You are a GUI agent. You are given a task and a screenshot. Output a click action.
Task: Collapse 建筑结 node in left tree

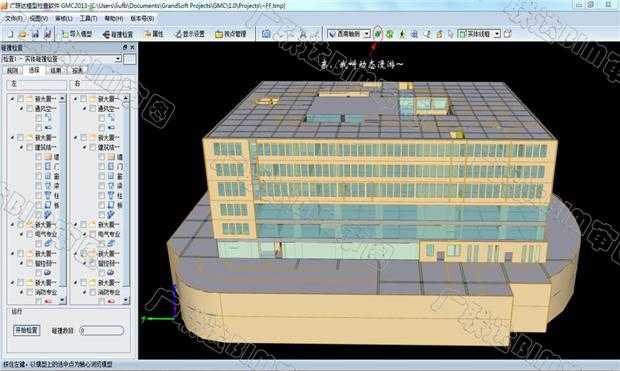21,147
